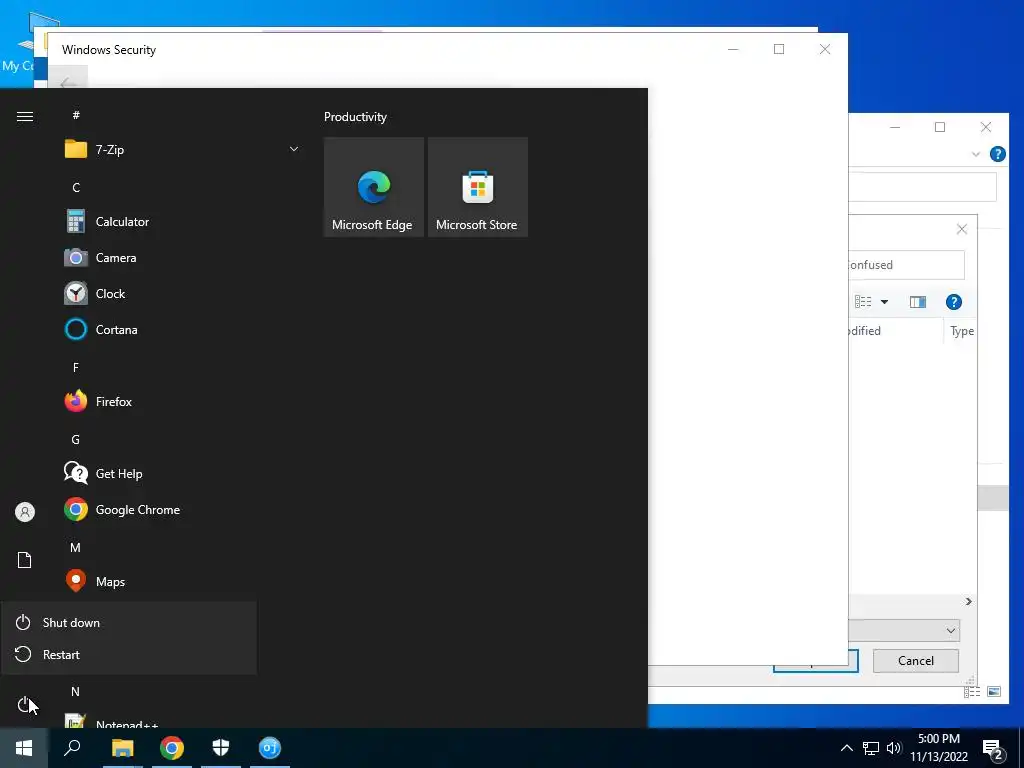
Task: Open Microsoft Edge tile
Action: click(374, 187)
